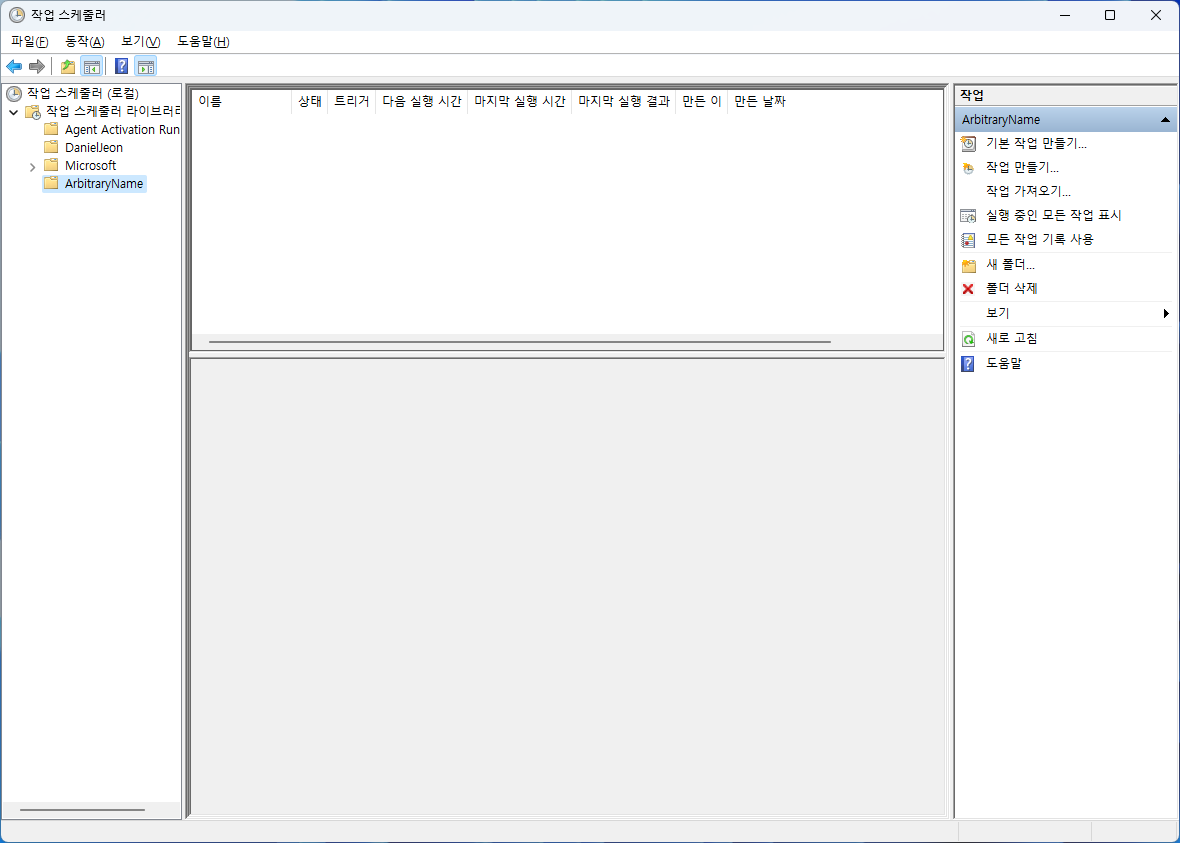Click 보기 action entry
Image resolution: width=1180 pixels, height=843 pixels.
tap(997, 313)
